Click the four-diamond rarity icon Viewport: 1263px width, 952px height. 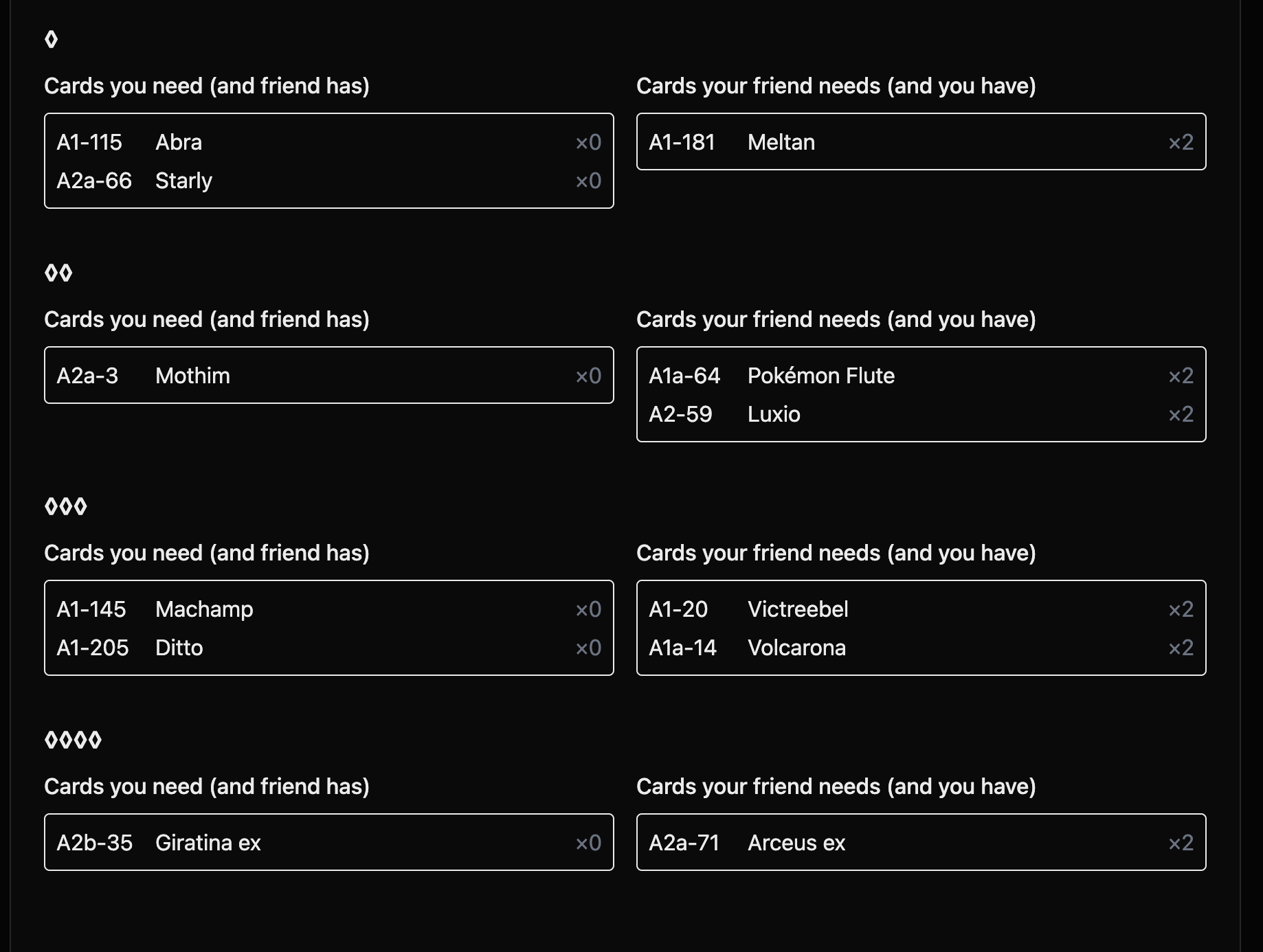(73, 740)
